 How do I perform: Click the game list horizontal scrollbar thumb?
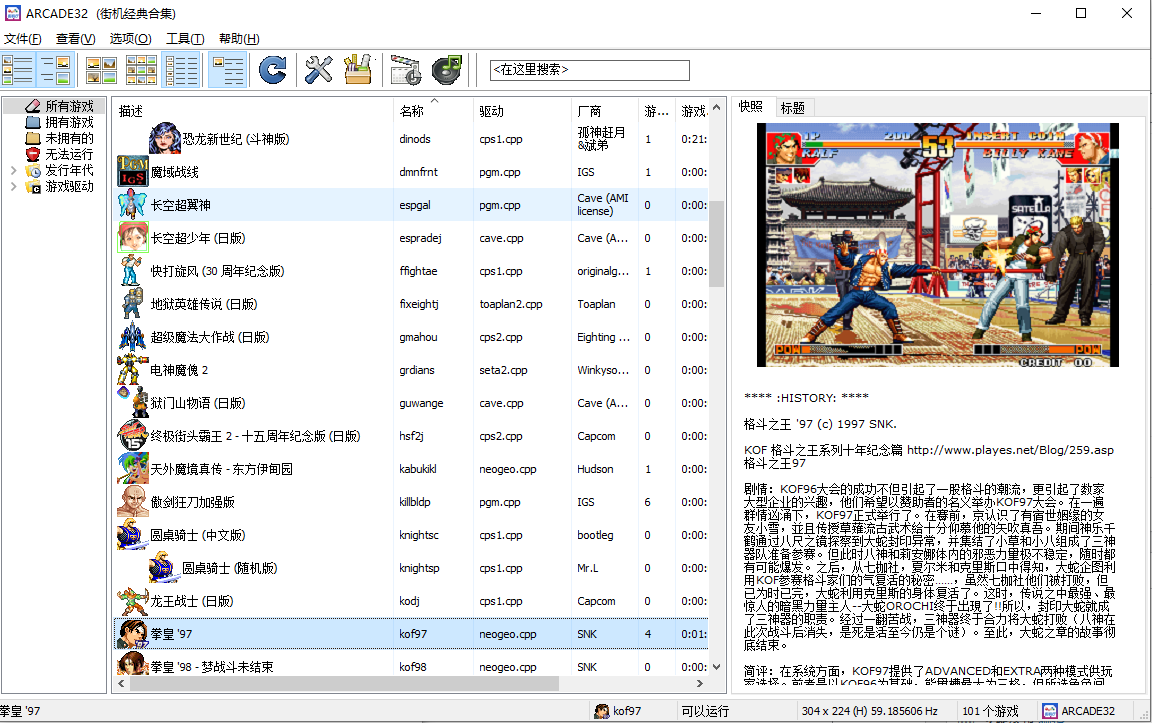[x=344, y=683]
